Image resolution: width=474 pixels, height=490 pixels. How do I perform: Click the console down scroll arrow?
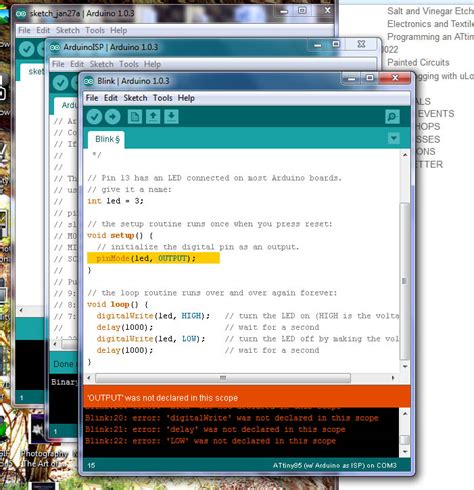point(405,452)
